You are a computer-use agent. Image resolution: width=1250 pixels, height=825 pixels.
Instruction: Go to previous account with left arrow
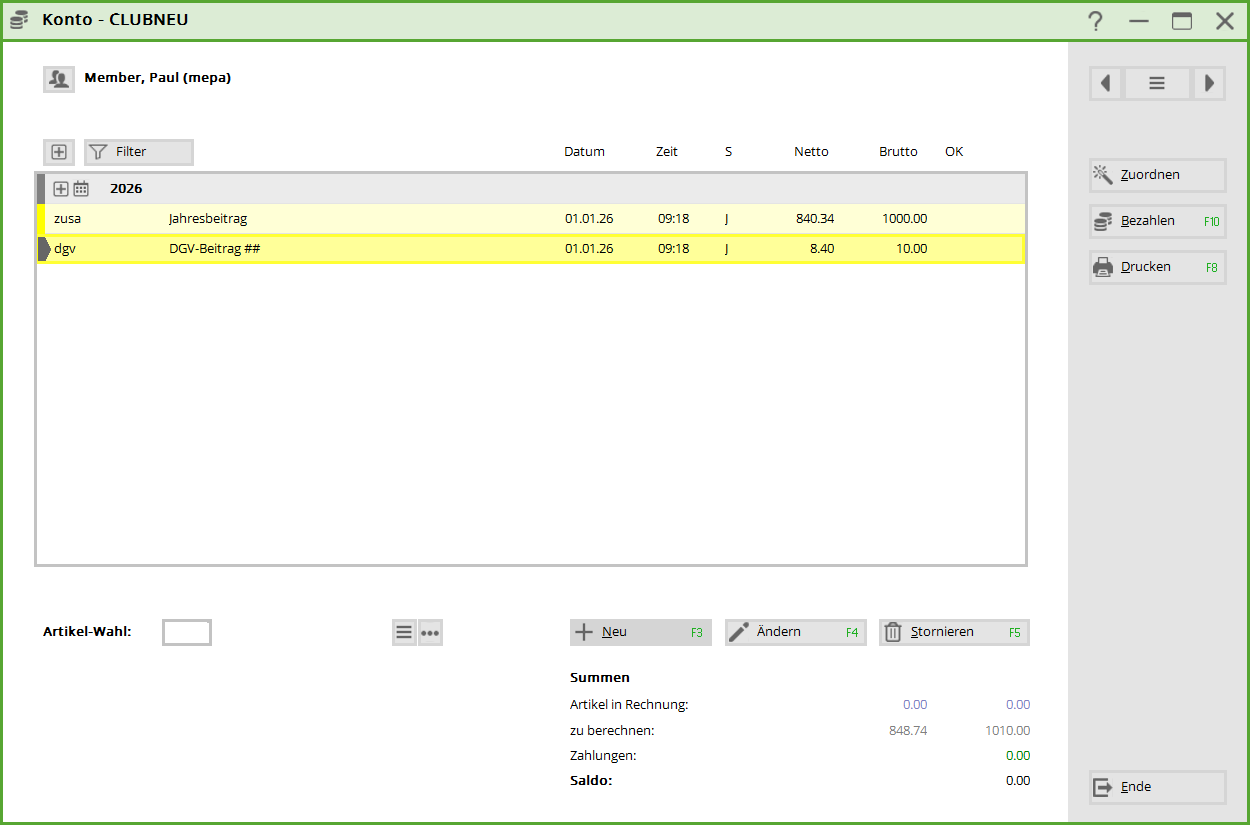(1106, 84)
